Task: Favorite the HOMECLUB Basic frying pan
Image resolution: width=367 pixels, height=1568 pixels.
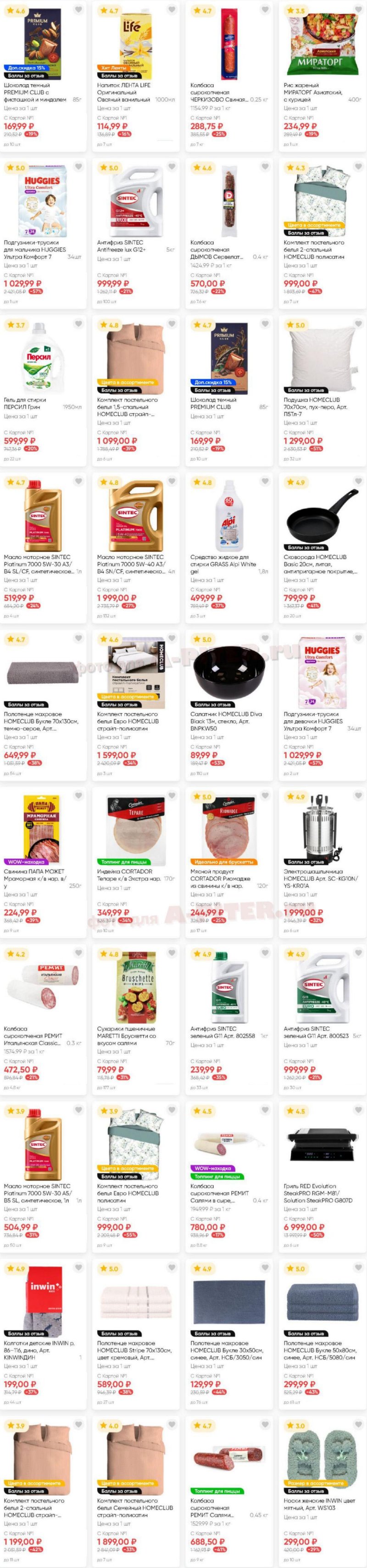Action: point(358,482)
